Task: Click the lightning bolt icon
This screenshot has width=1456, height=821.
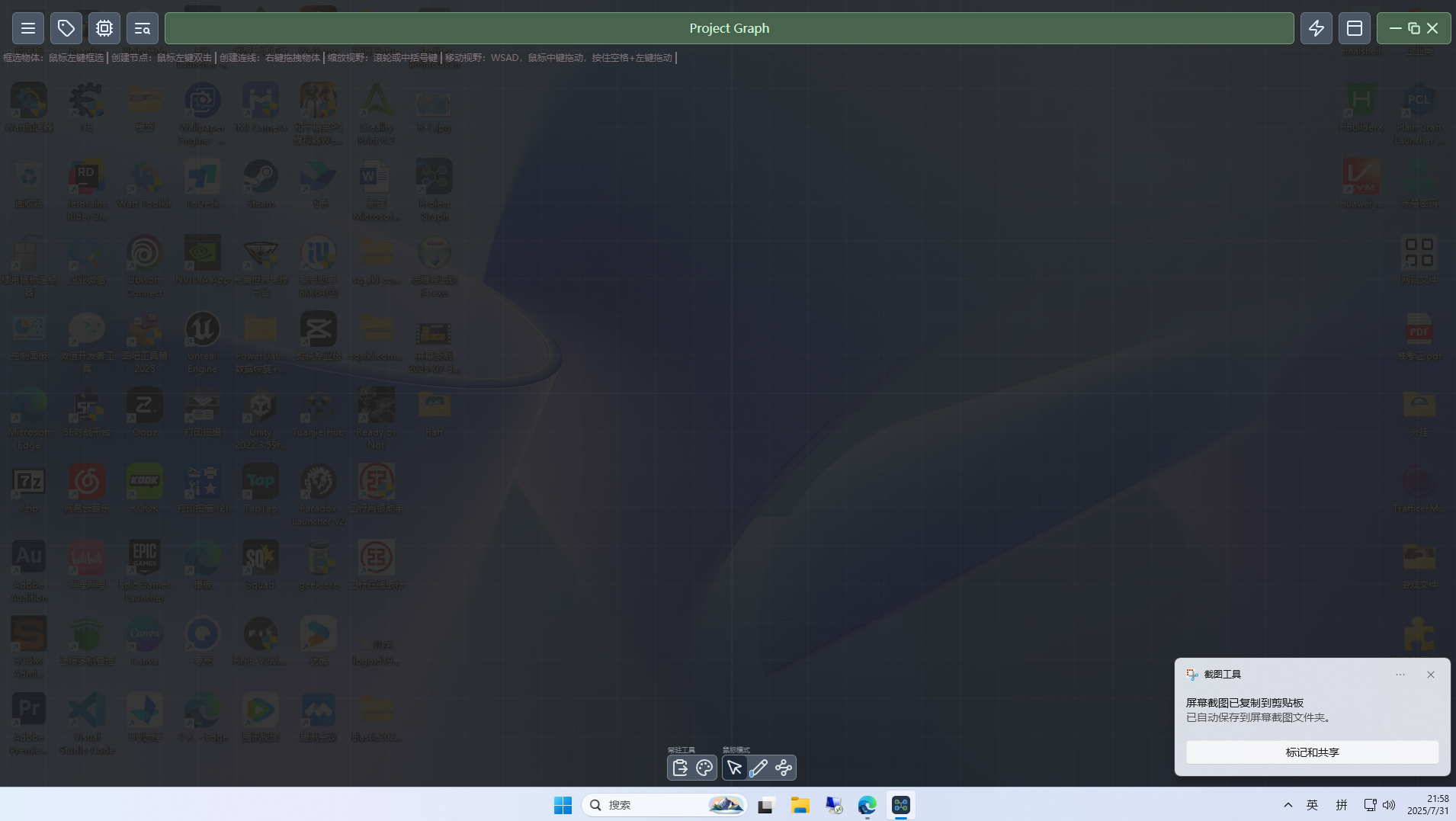Action: click(1316, 28)
